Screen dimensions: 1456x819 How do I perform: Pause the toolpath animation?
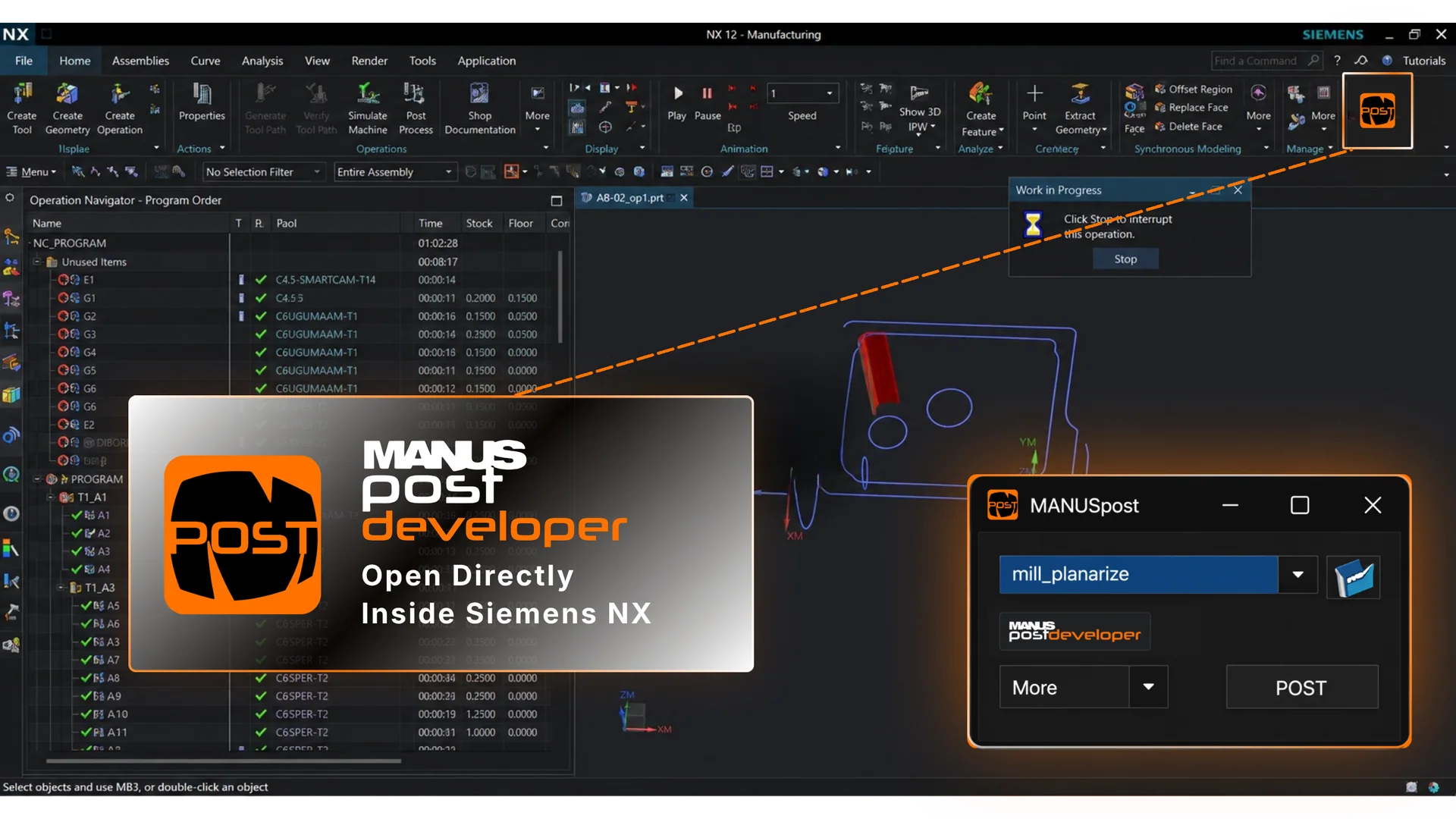coord(708,102)
